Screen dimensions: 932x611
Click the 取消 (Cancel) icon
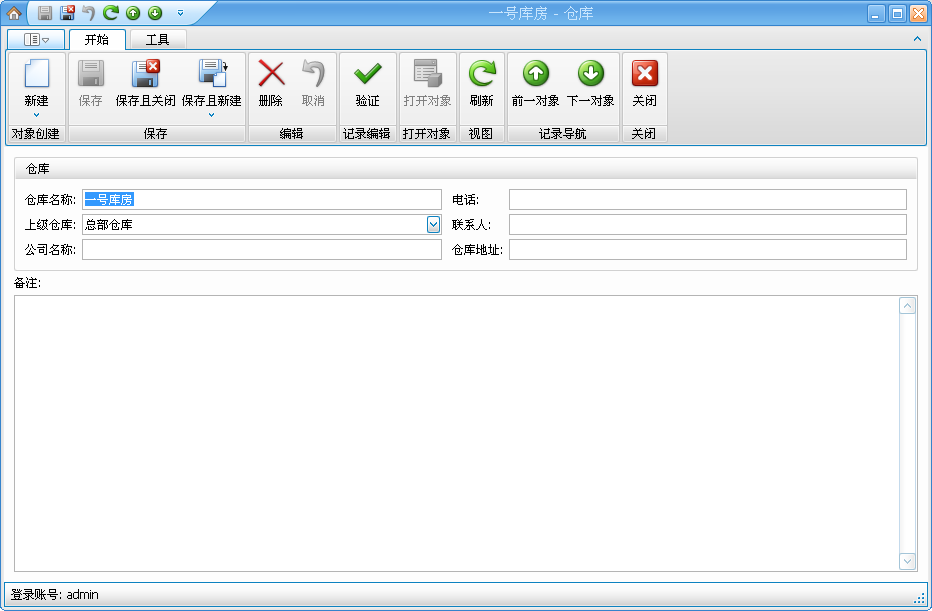point(315,77)
